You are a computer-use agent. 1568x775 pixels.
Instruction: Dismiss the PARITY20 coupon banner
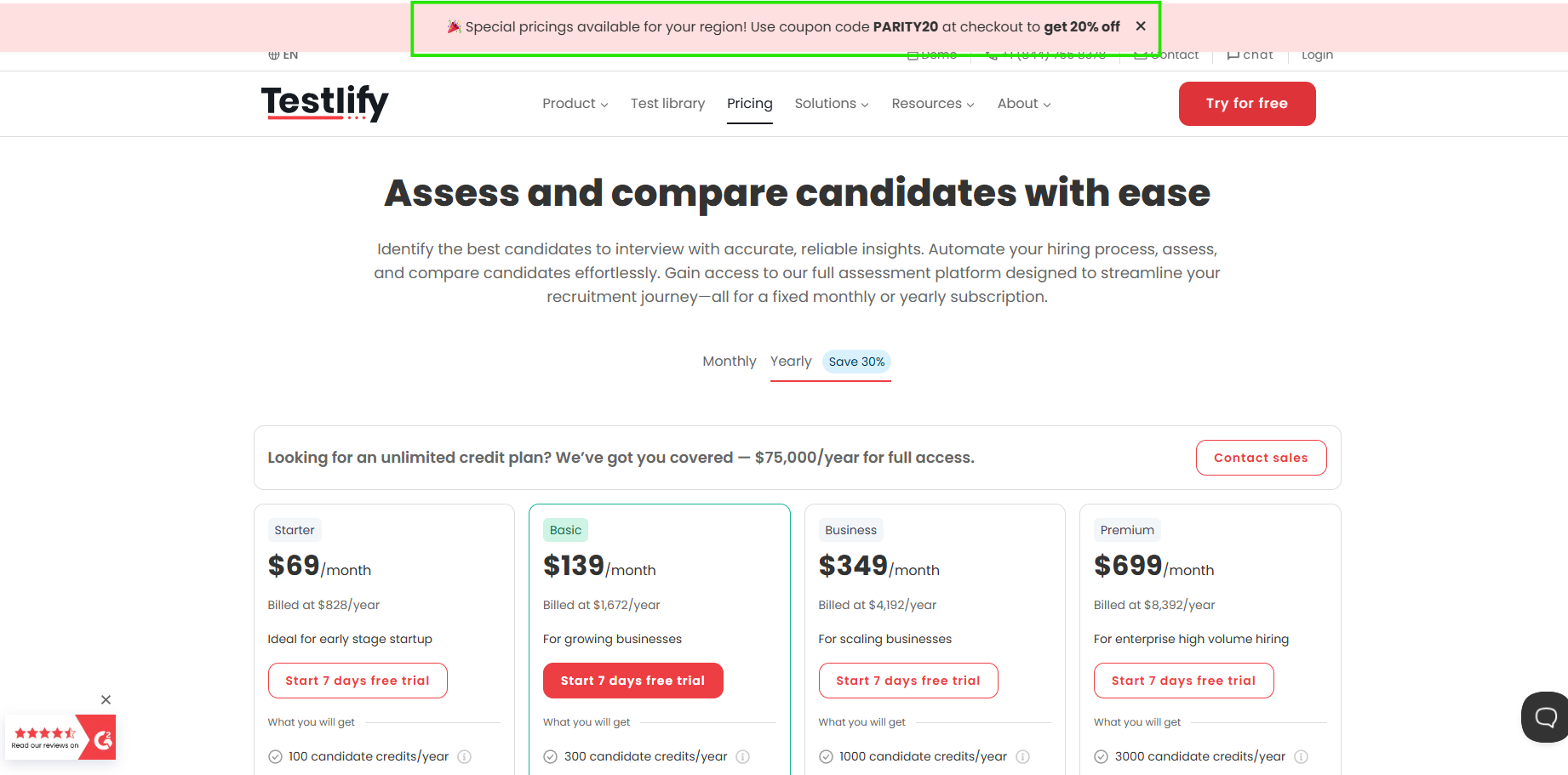[x=1141, y=26]
